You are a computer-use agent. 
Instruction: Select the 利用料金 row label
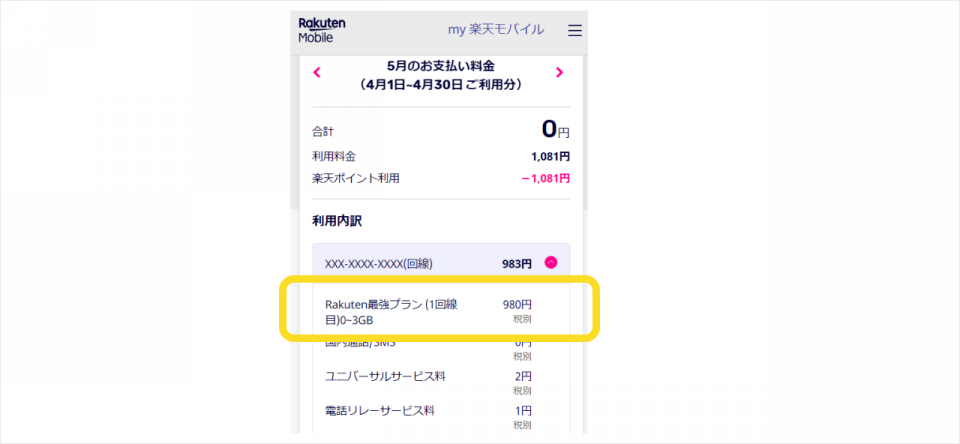pyautogui.click(x=334, y=156)
